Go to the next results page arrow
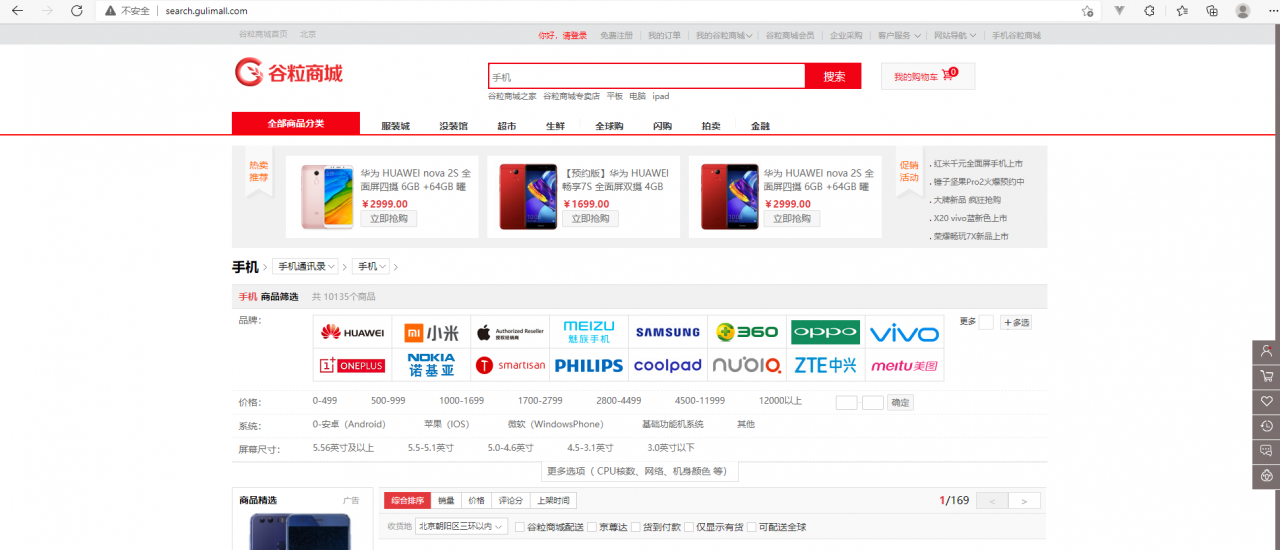This screenshot has width=1280, height=550. [x=1024, y=501]
